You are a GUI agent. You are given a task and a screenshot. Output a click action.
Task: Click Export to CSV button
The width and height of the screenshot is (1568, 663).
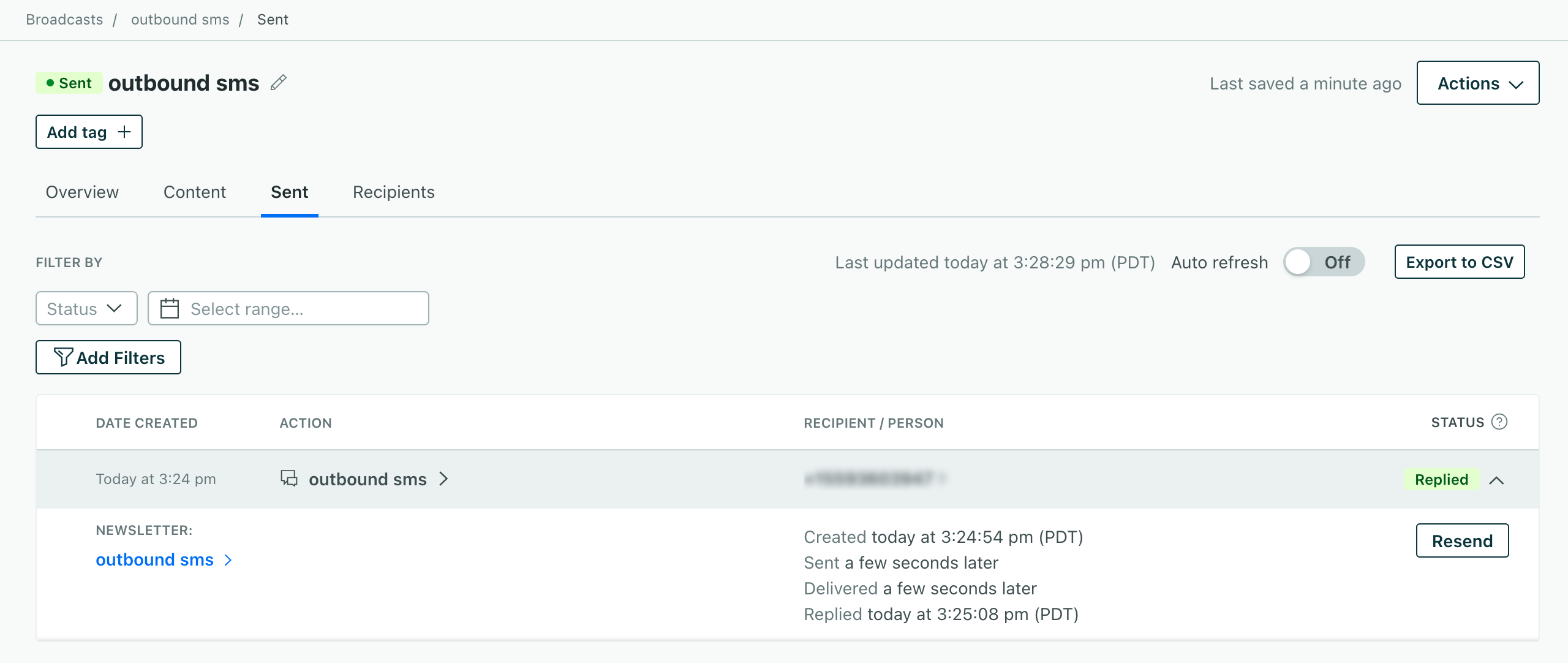[x=1459, y=262]
